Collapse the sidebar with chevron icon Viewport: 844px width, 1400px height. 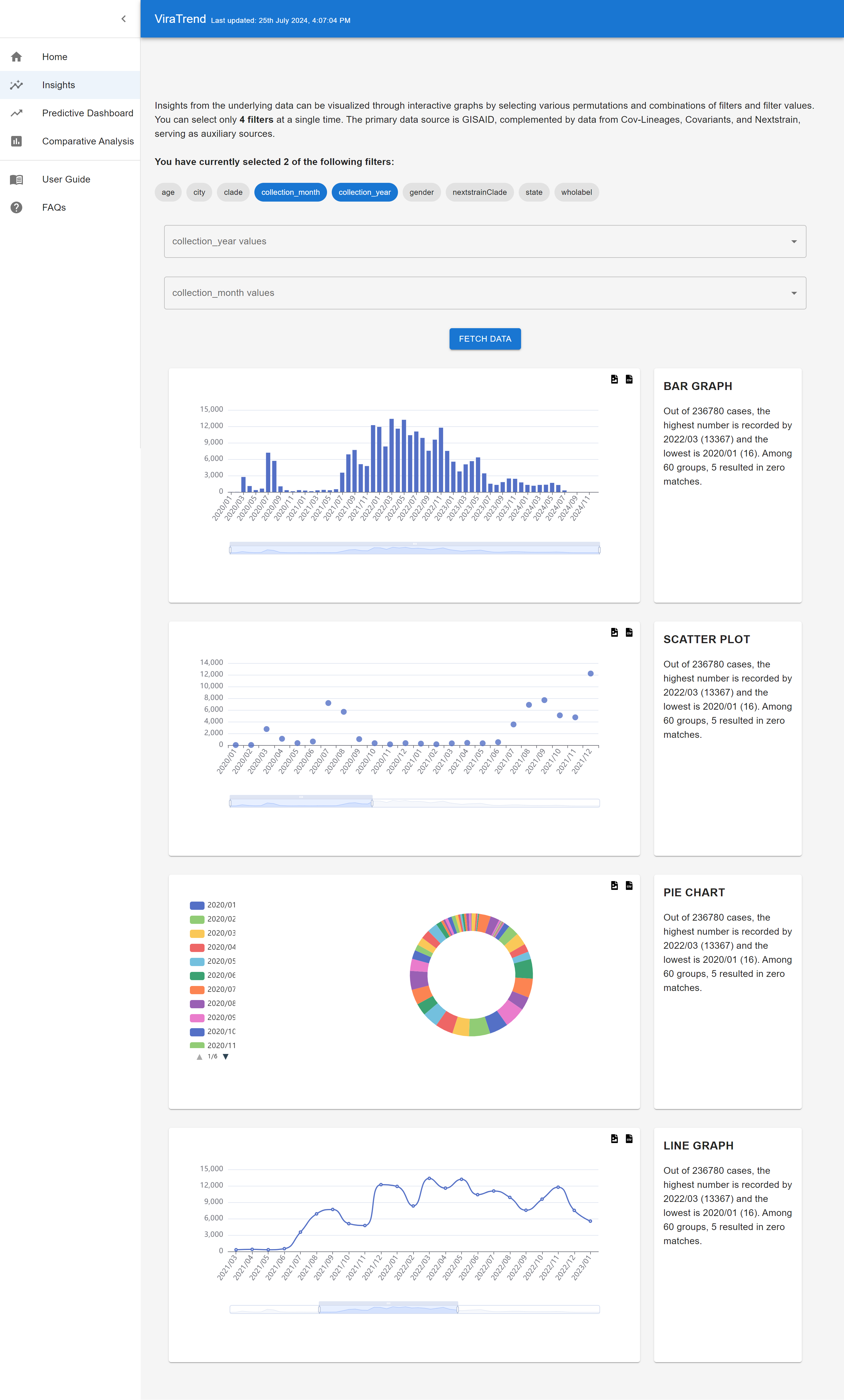[x=123, y=19]
